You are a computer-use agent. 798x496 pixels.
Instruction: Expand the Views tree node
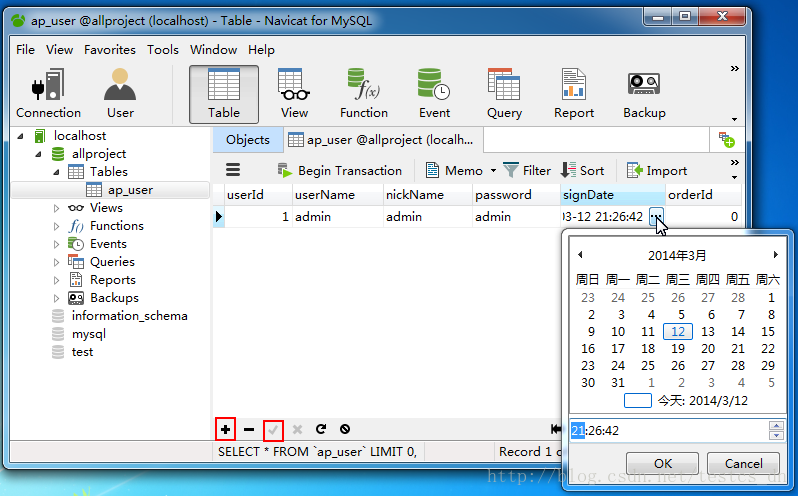point(56,208)
